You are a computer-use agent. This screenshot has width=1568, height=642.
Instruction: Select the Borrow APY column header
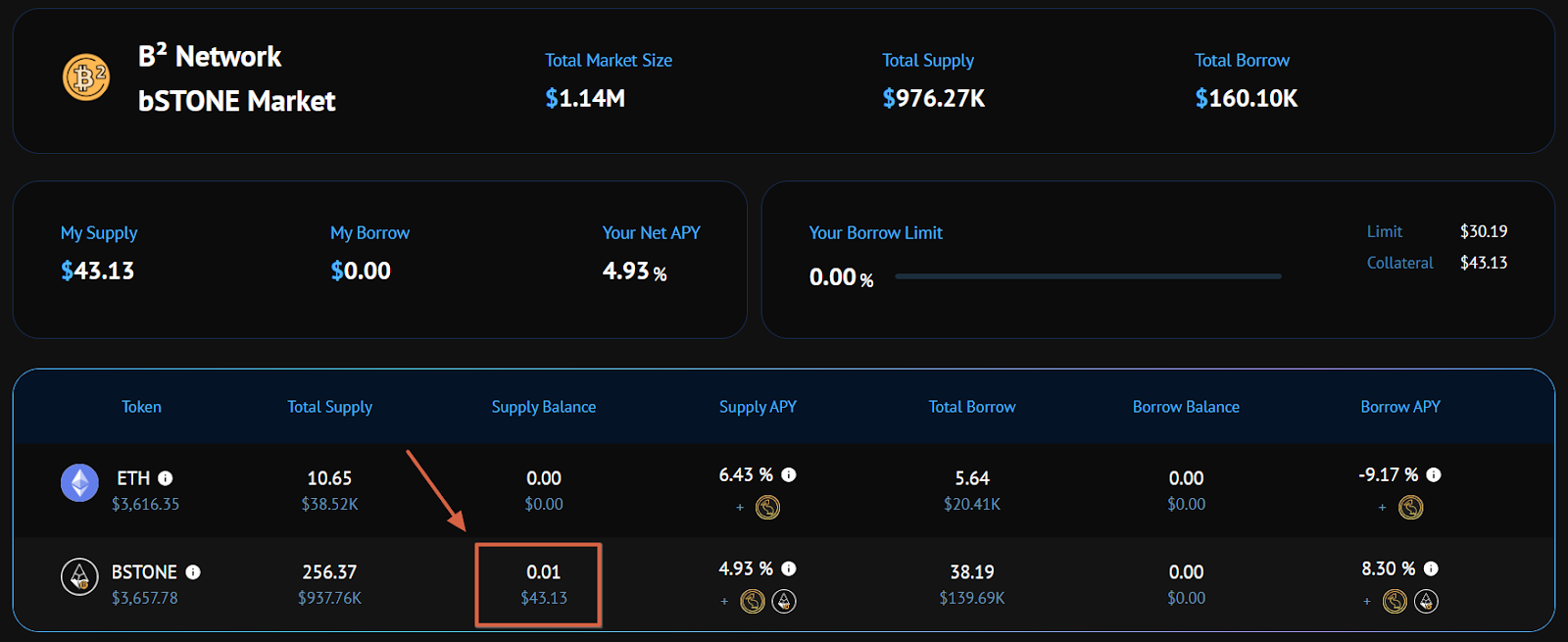(1400, 407)
